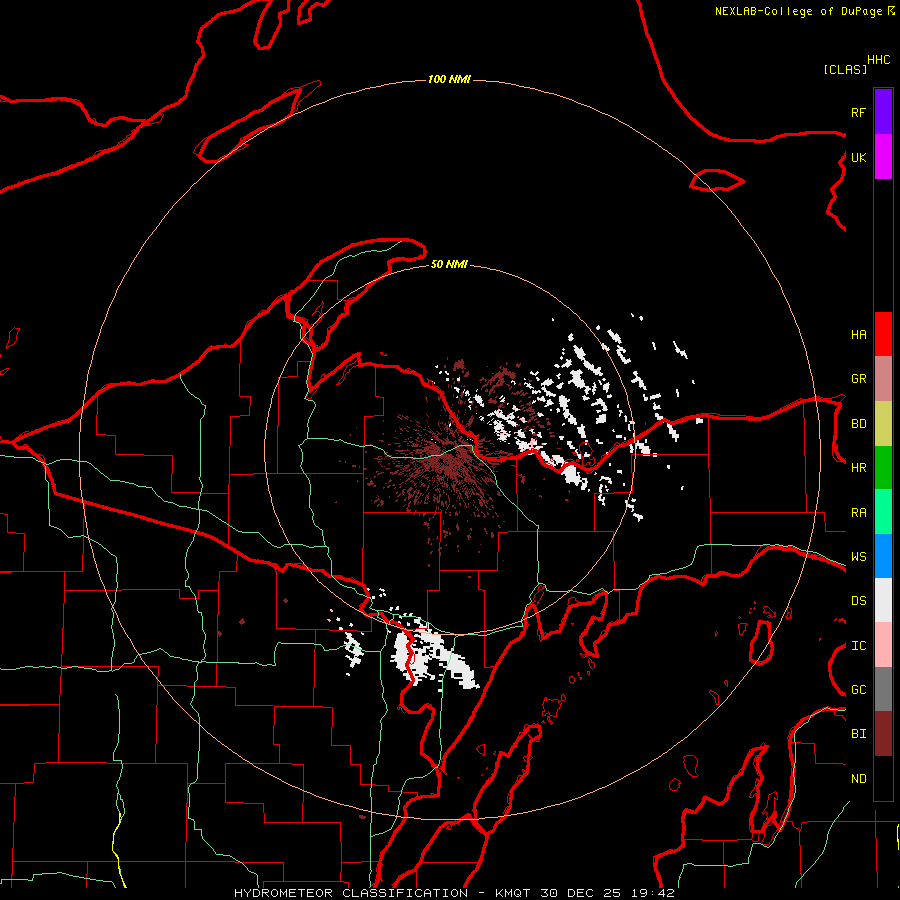Image resolution: width=900 pixels, height=900 pixels.
Task: Click the GC legend label
Action: (x=858, y=690)
